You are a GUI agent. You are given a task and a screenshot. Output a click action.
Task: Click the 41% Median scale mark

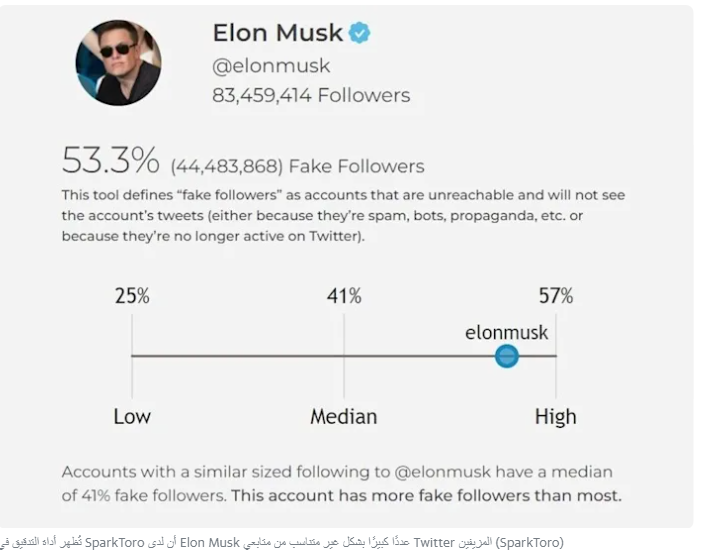(x=344, y=296)
